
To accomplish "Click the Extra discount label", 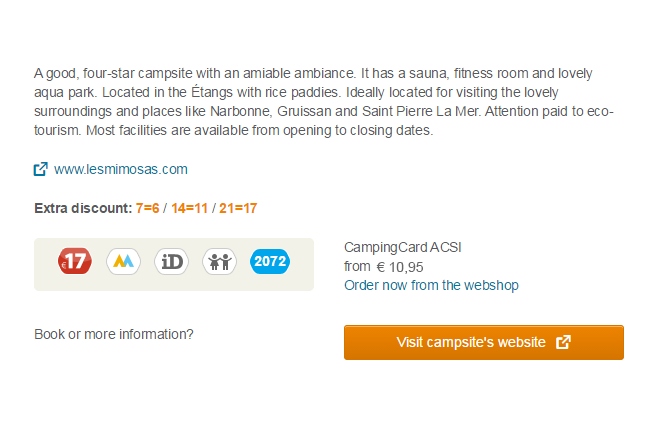I will pos(83,208).
